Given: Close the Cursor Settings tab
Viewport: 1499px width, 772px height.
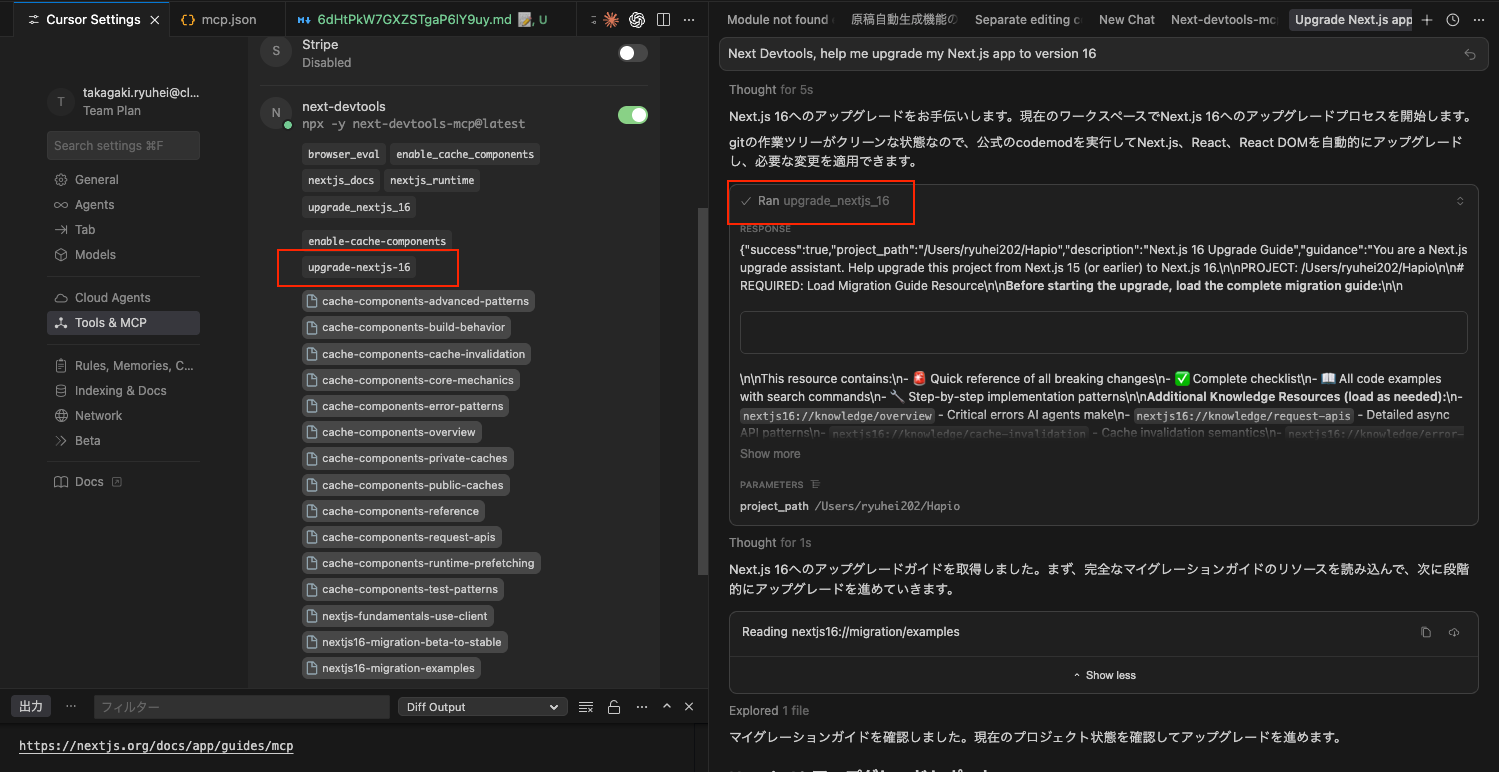Looking at the screenshot, I should 153,20.
